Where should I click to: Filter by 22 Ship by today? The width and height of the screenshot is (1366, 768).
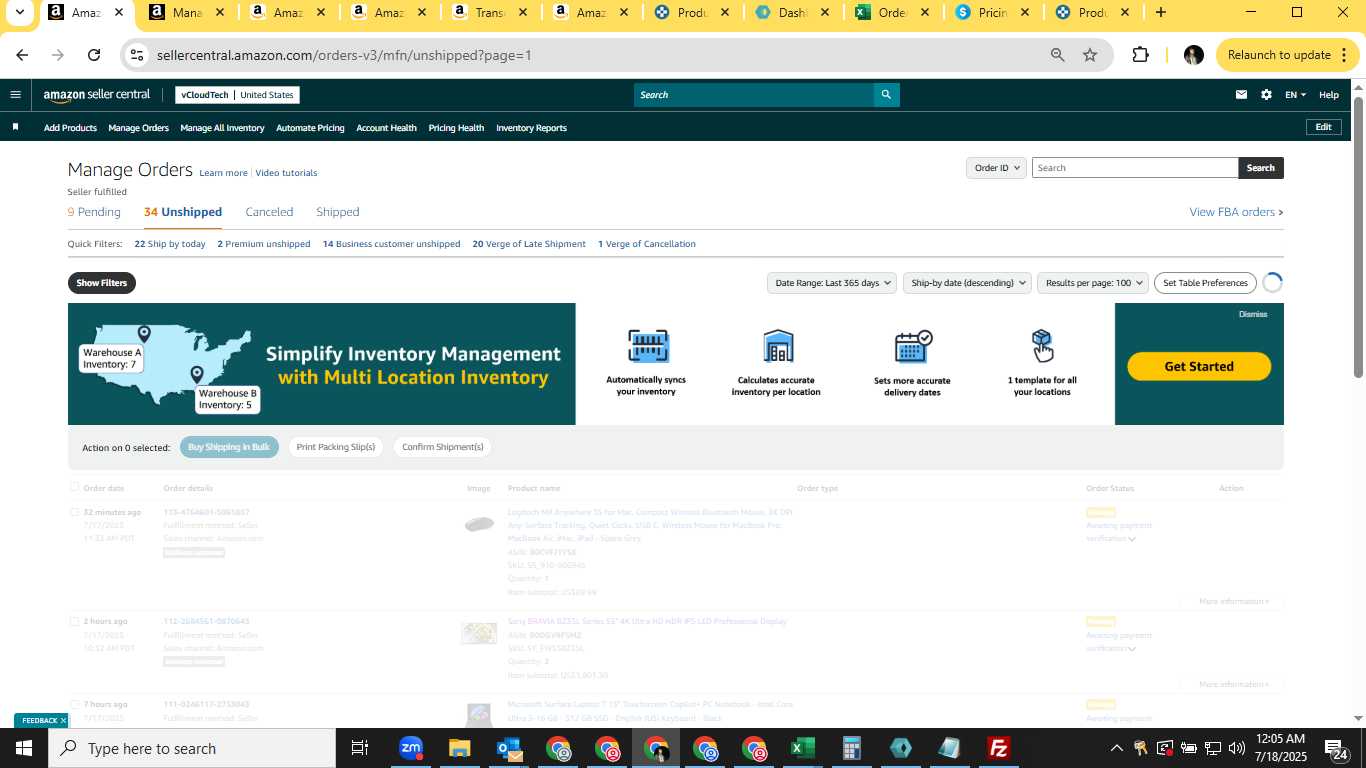click(170, 244)
